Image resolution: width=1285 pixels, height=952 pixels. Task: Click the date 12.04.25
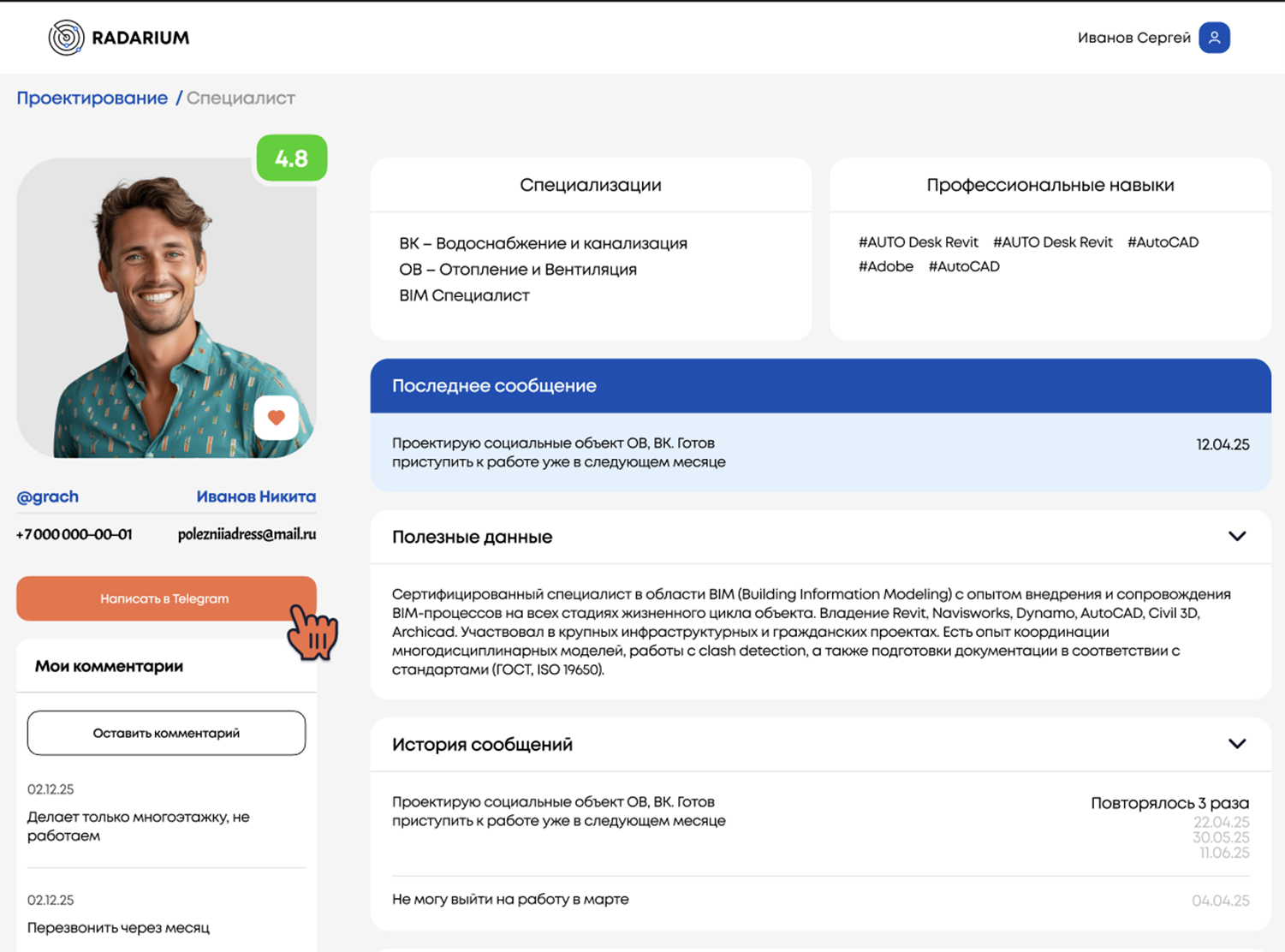click(1223, 444)
